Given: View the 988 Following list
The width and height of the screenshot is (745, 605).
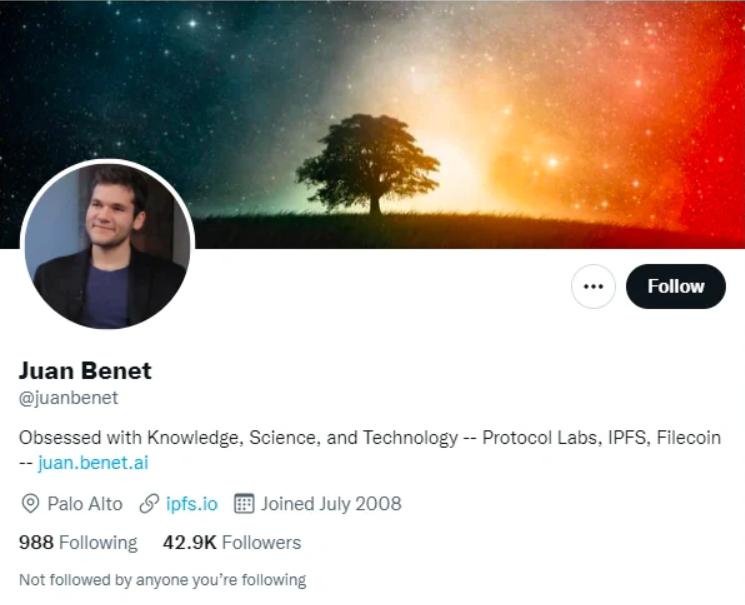Looking at the screenshot, I should tap(78, 543).
